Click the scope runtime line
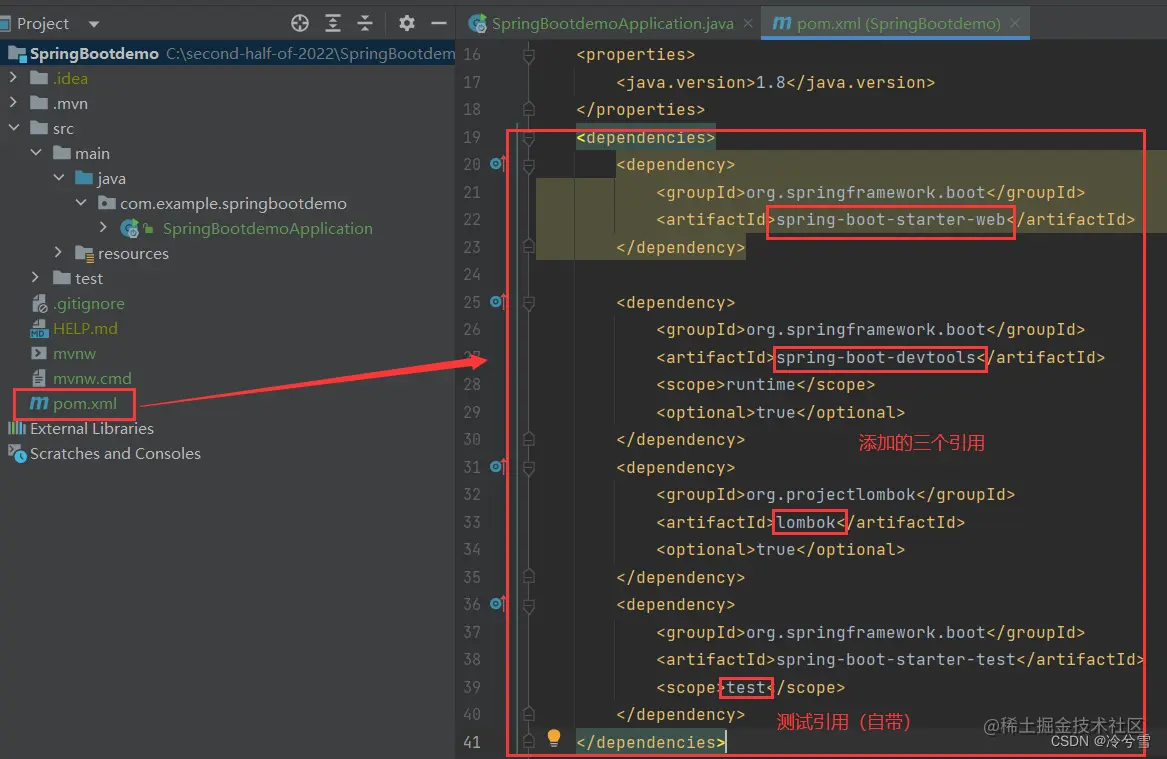The width and height of the screenshot is (1167, 759). pyautogui.click(x=765, y=385)
